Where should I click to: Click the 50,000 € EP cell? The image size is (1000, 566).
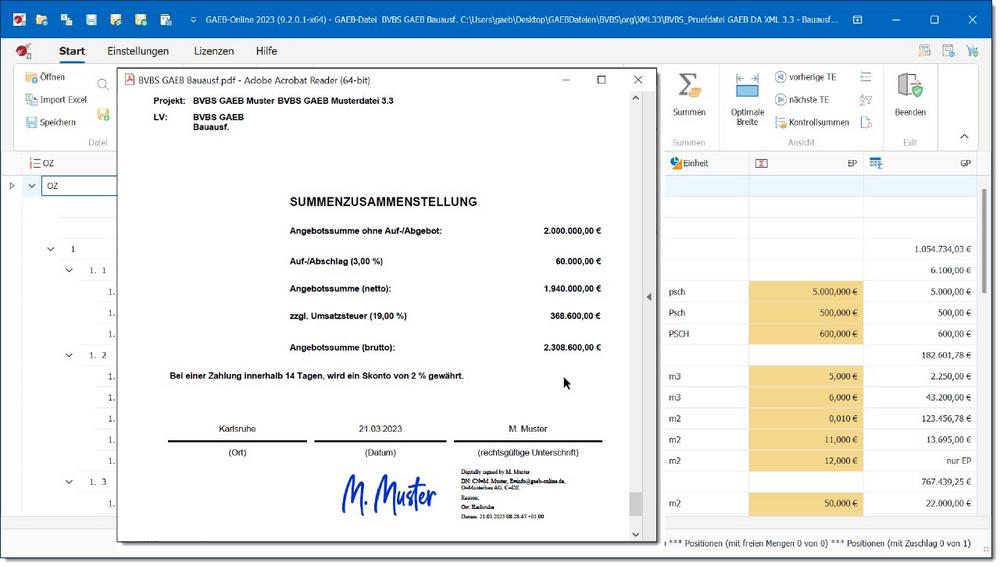pyautogui.click(x=805, y=503)
